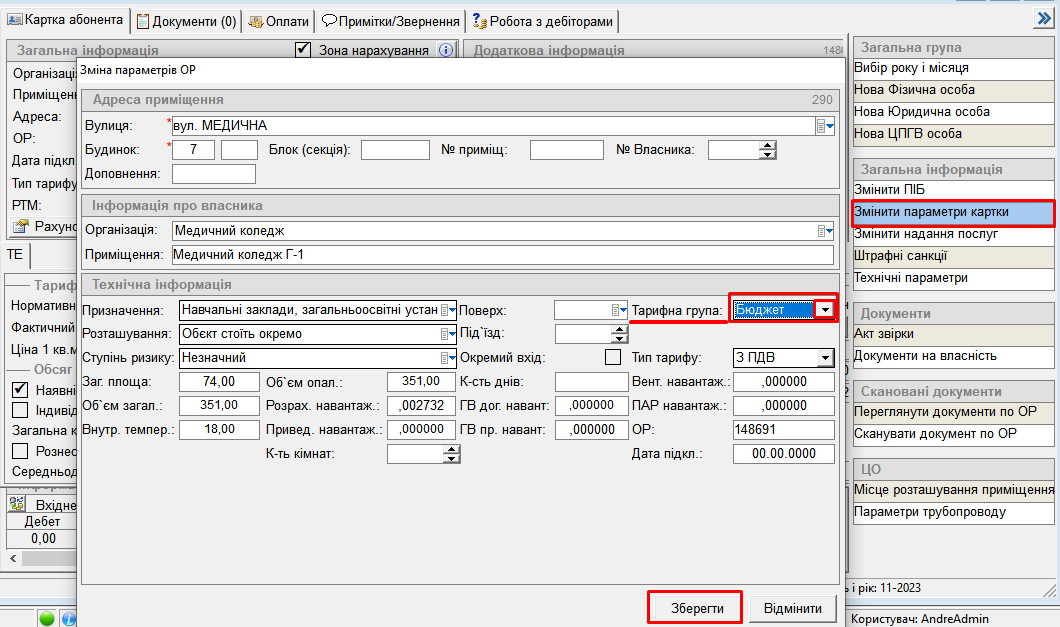Click the К-ть кімнат spinner arrows
The width and height of the screenshot is (1060, 627).
[452, 454]
